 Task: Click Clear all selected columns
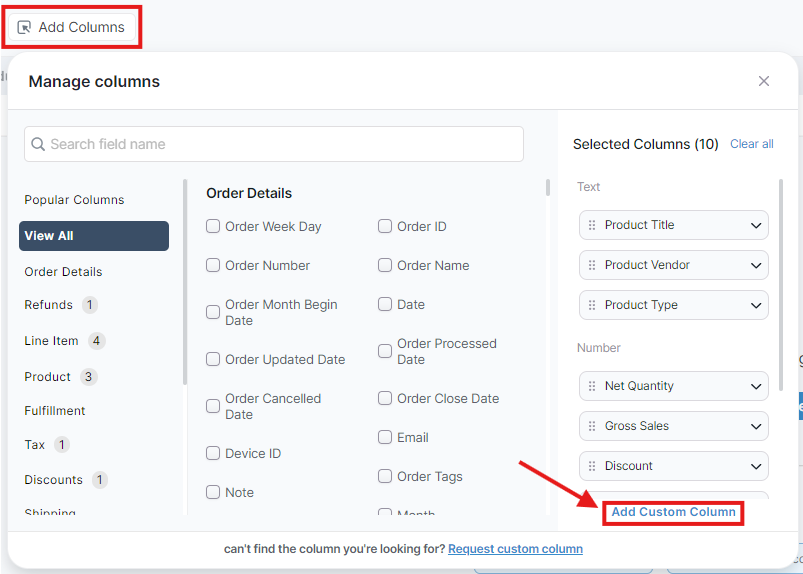(751, 144)
